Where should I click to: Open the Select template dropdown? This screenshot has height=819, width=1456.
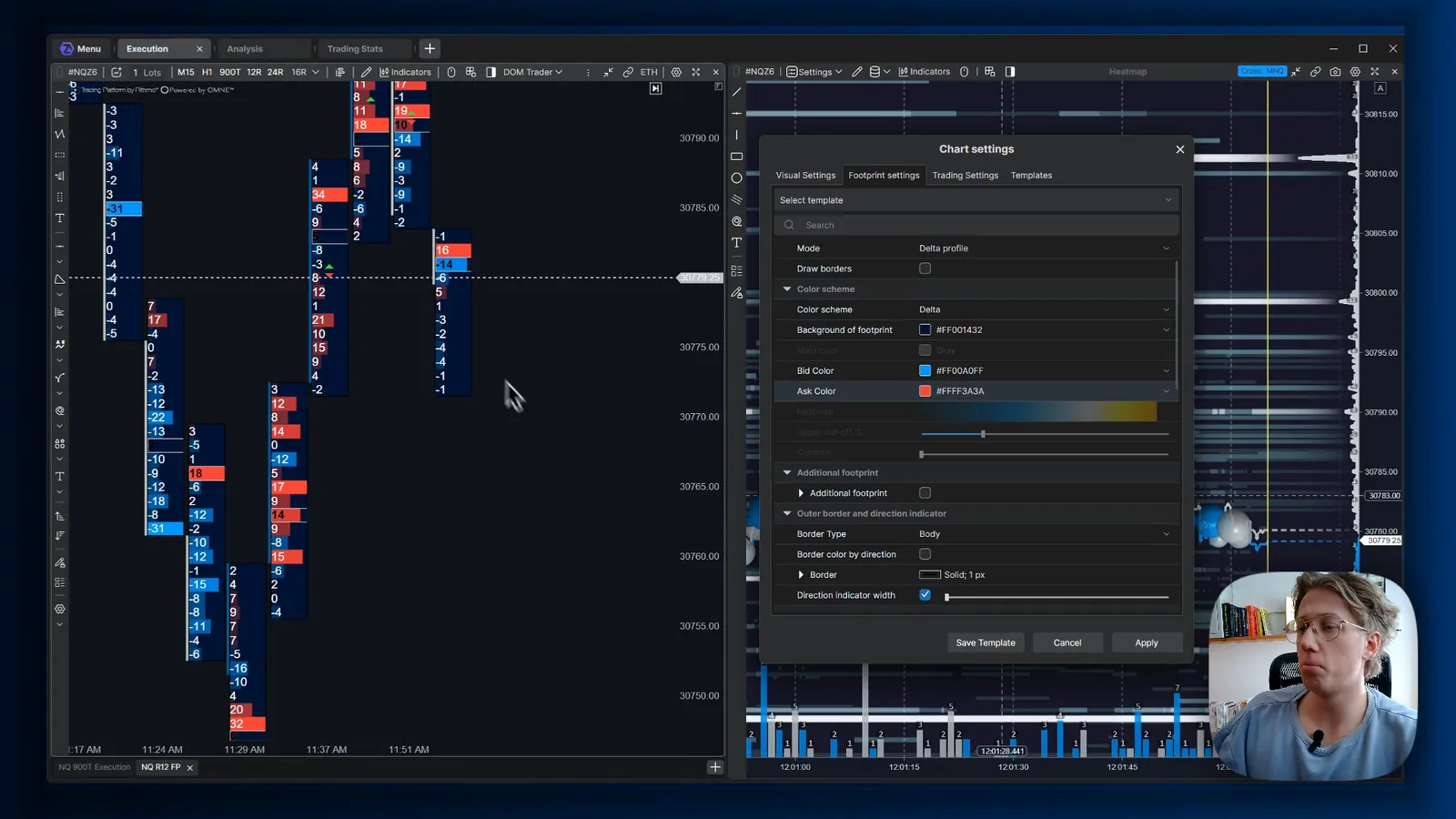click(976, 200)
